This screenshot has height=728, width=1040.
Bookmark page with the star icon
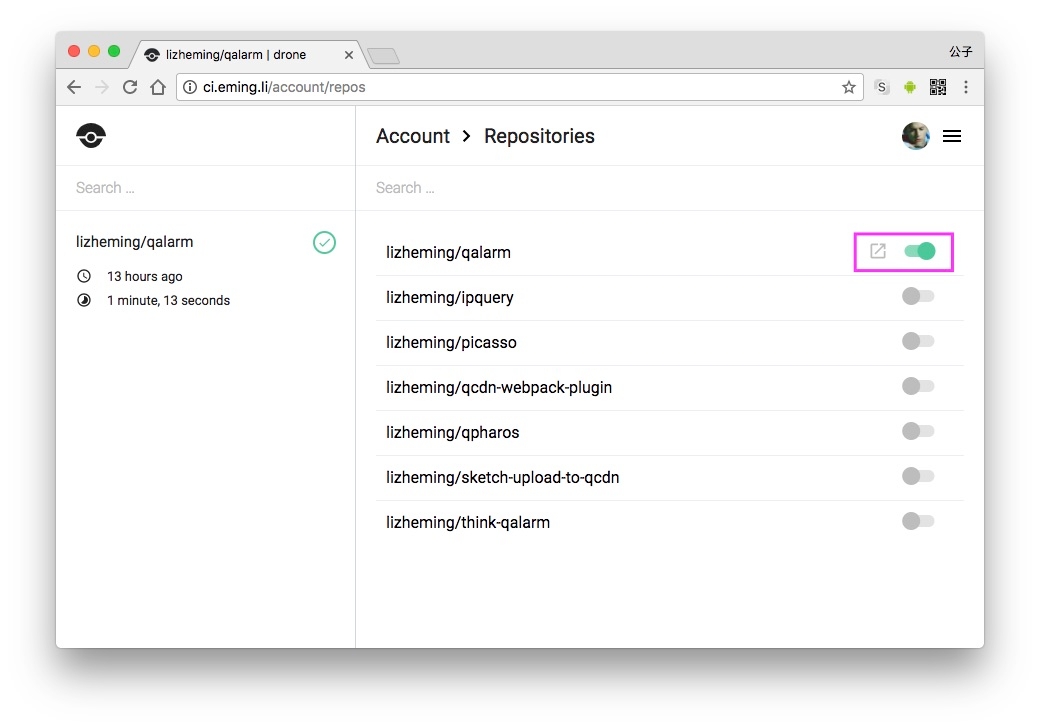[x=849, y=87]
